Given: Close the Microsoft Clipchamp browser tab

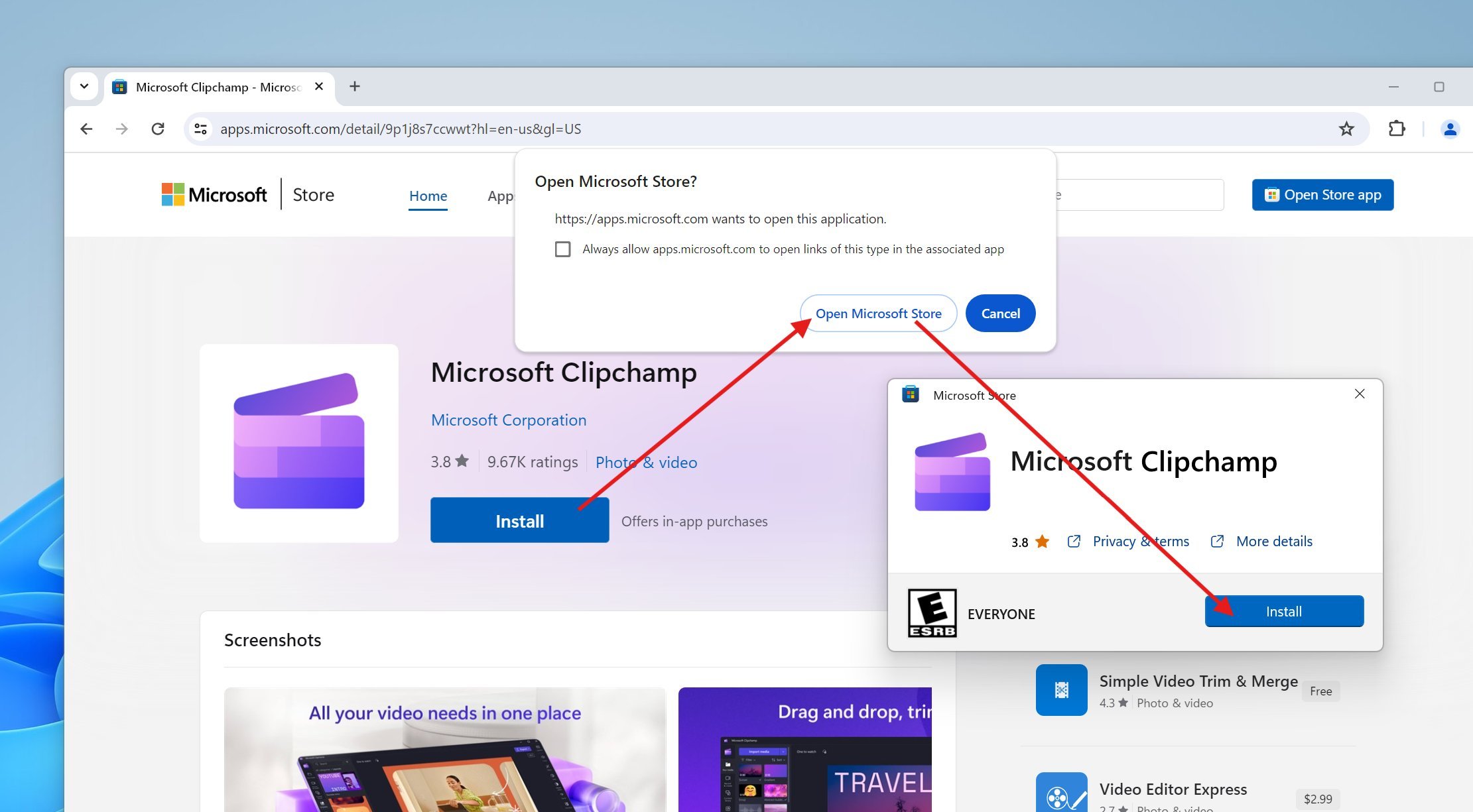Looking at the screenshot, I should (319, 86).
